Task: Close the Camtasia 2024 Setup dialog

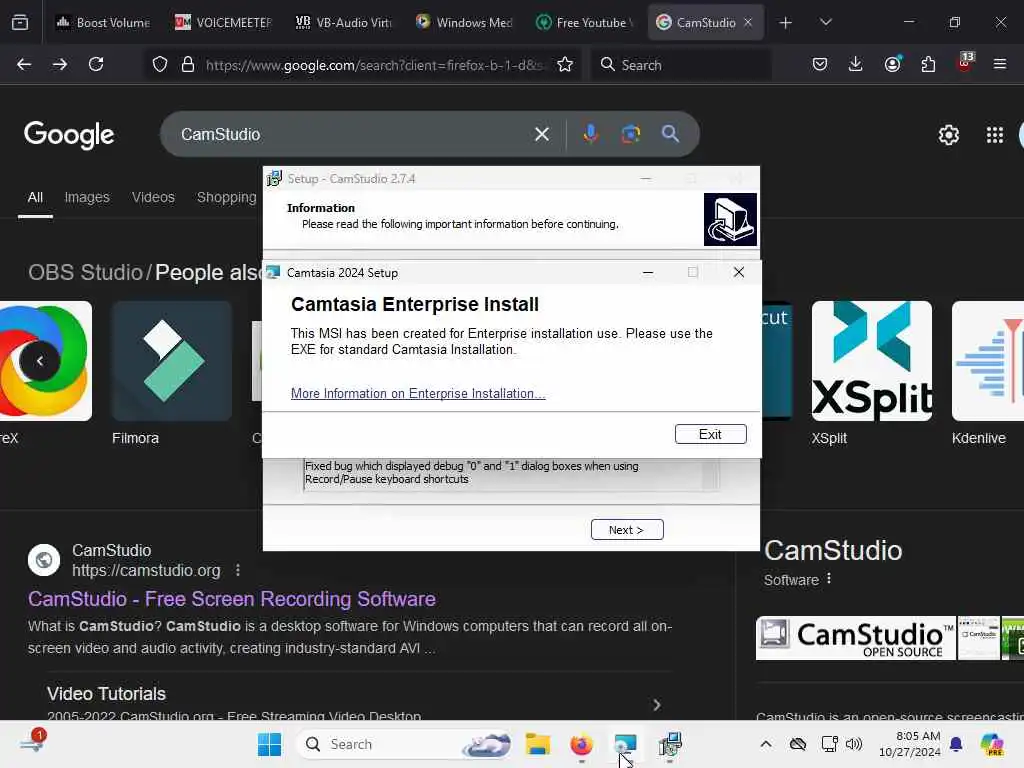Action: (739, 272)
